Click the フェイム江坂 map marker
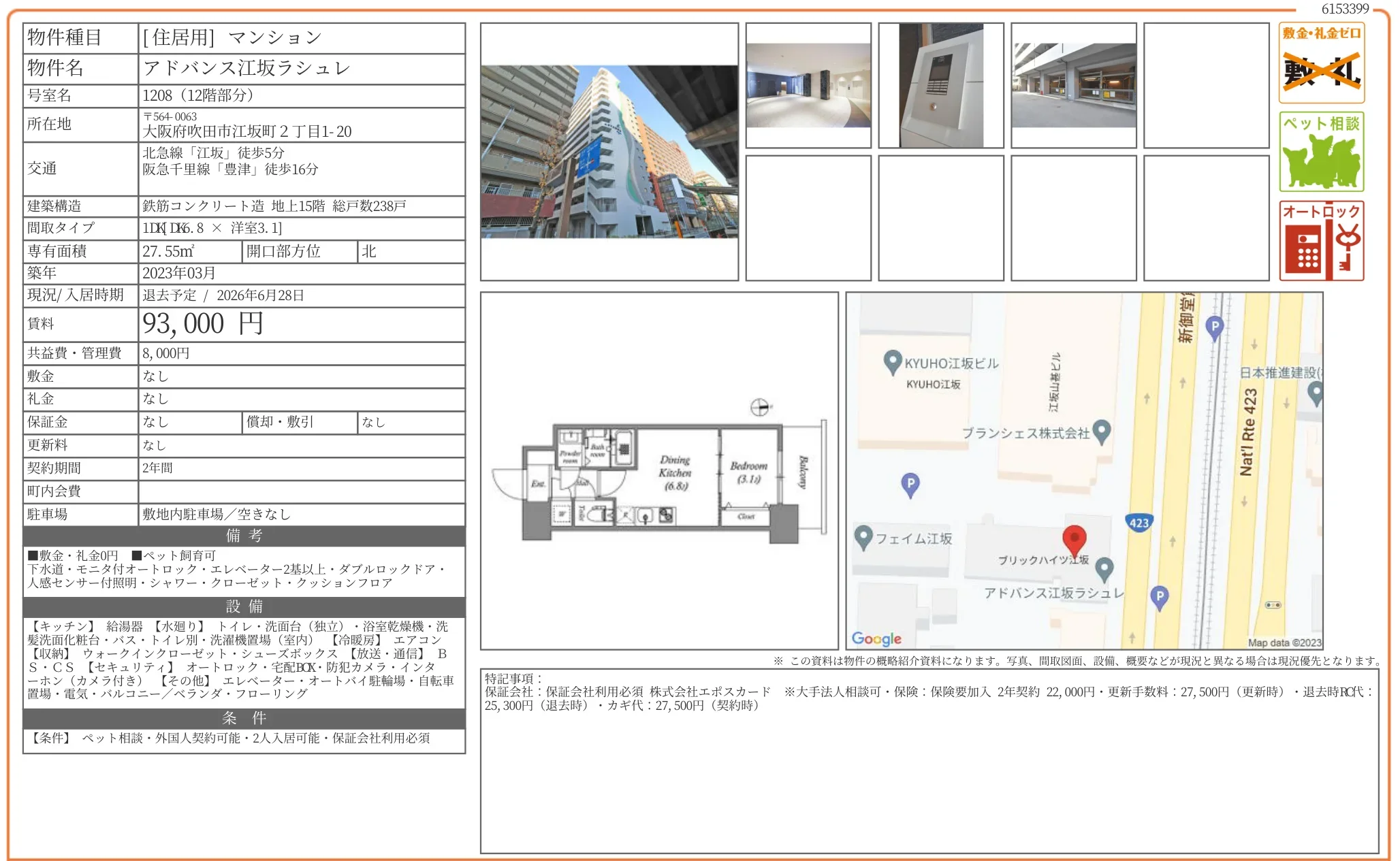Screen dimensions: 1400x861 tap(863, 537)
